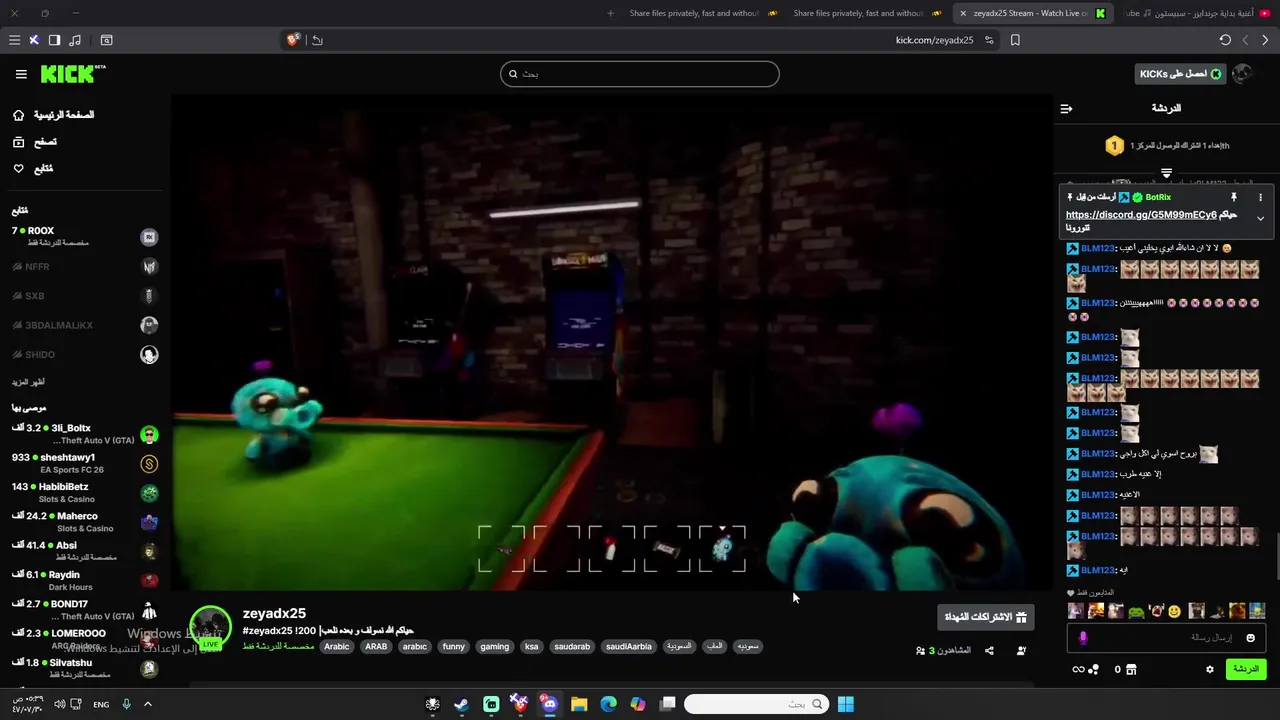This screenshot has height=720, width=1280.
Task: Click the share icon below the stream
Action: pos(989,651)
